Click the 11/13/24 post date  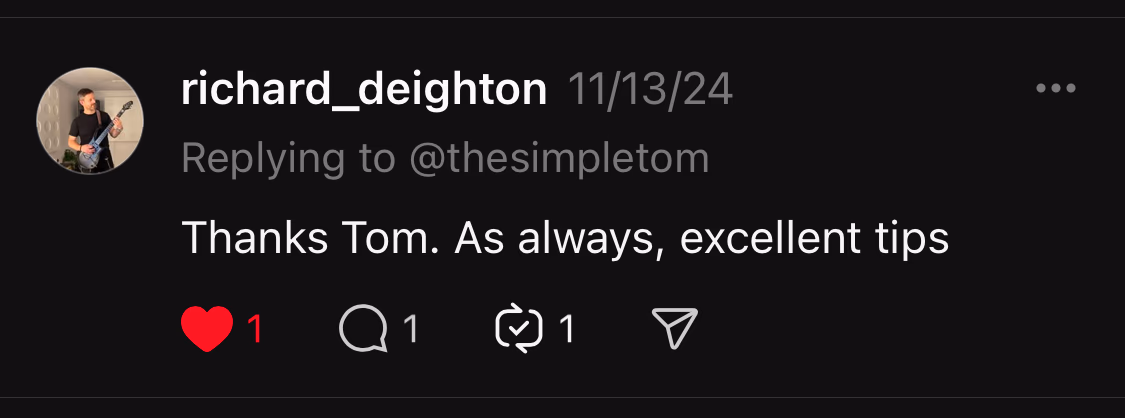(x=650, y=91)
